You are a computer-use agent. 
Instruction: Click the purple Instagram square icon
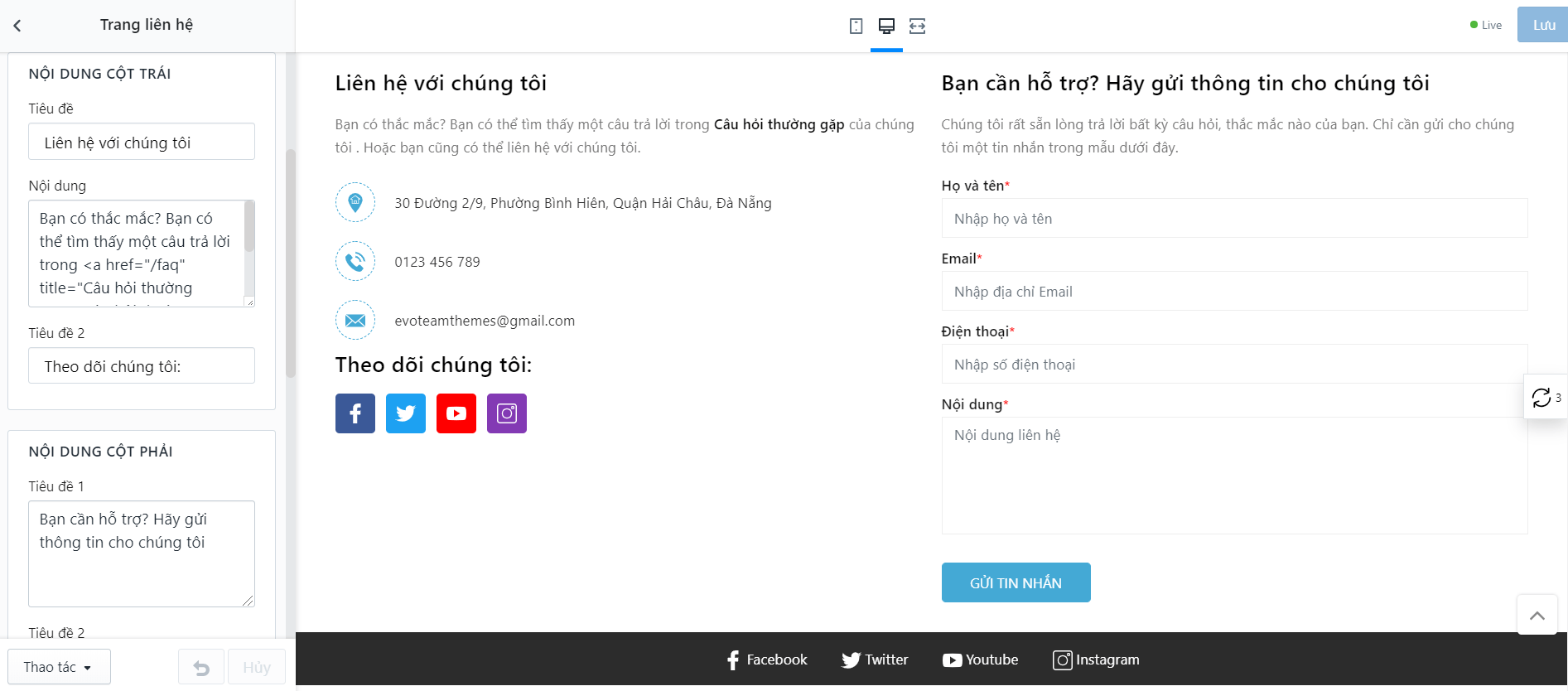(x=507, y=413)
